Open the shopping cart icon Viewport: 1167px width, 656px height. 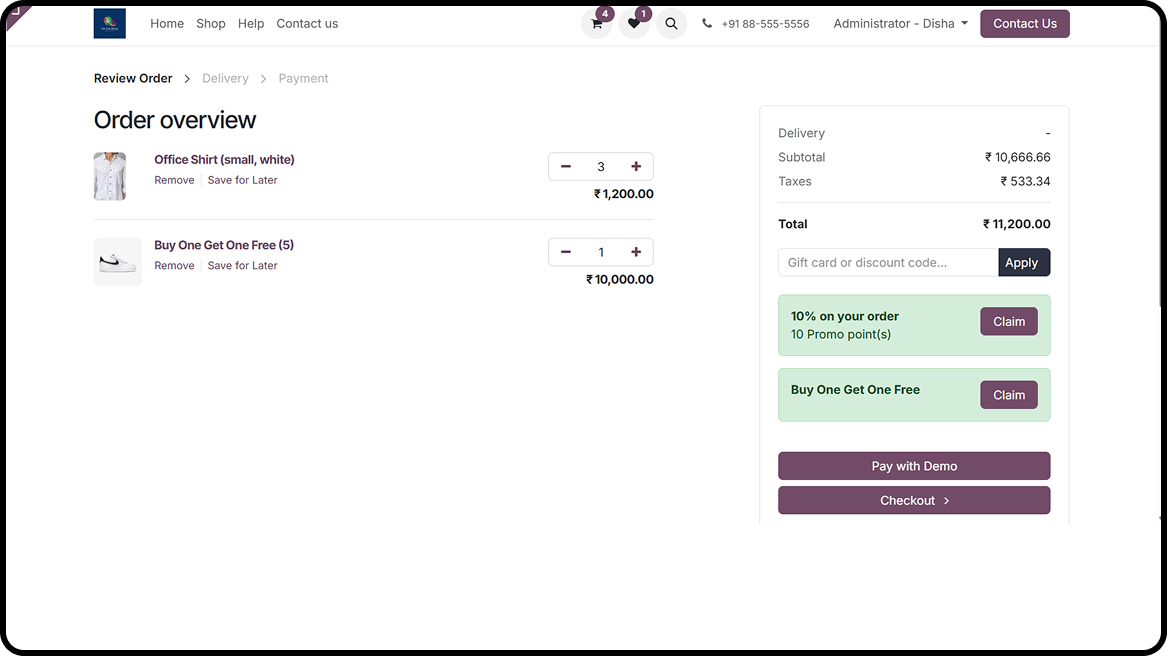click(x=597, y=24)
